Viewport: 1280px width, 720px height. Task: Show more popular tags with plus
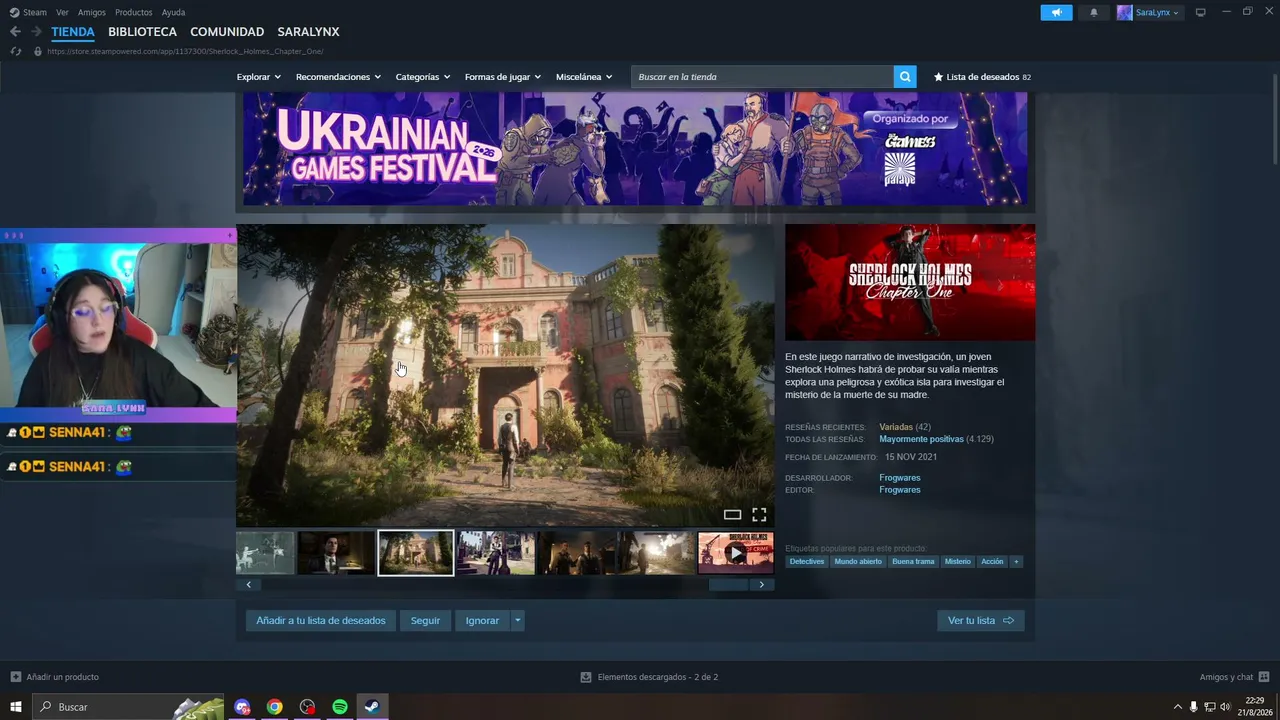pos(1016,562)
